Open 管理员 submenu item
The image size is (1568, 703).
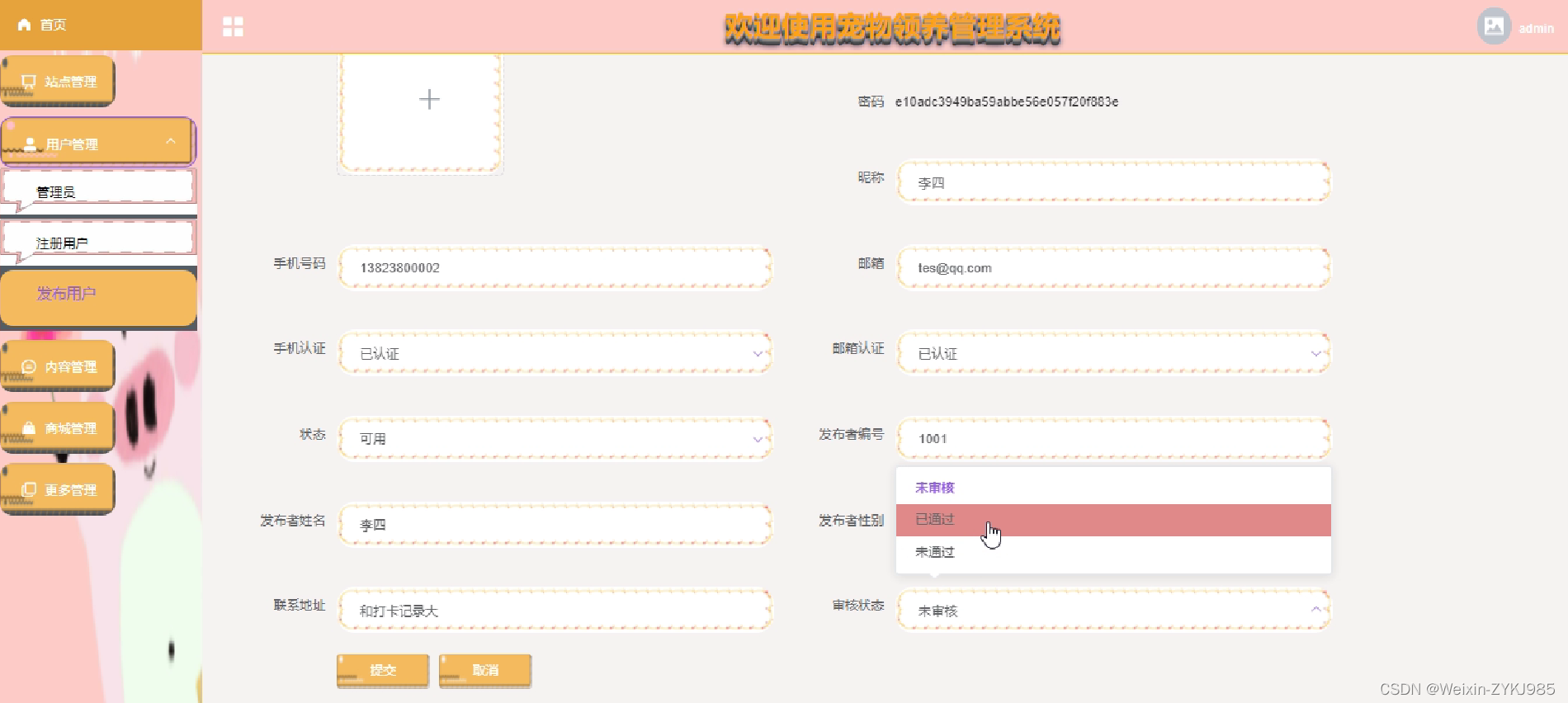(99, 191)
